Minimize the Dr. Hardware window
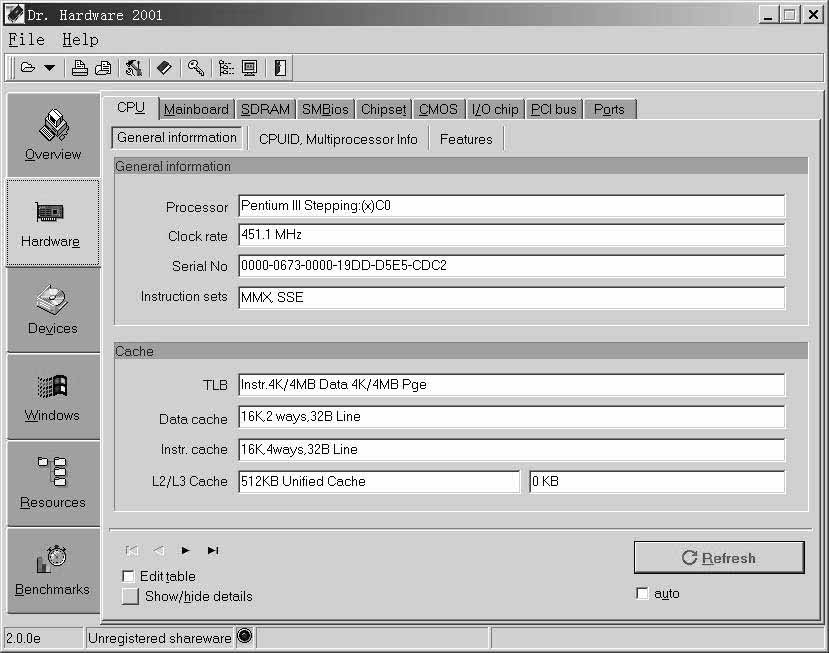The height and width of the screenshot is (653, 829). click(x=768, y=14)
